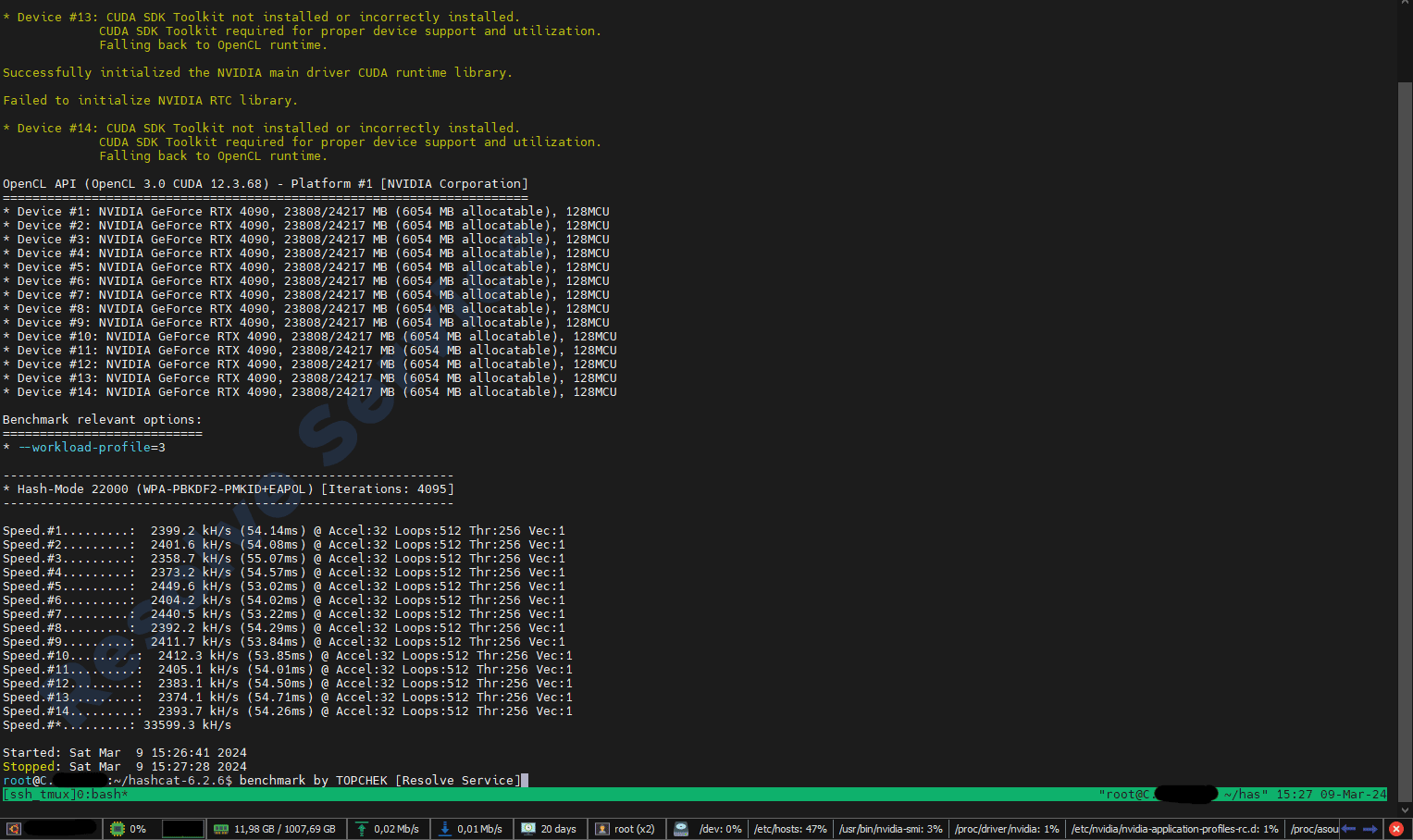Click the 'Speed.#*' total 33599.3 kH/s line
The width and height of the screenshot is (1413, 840).
click(118, 725)
